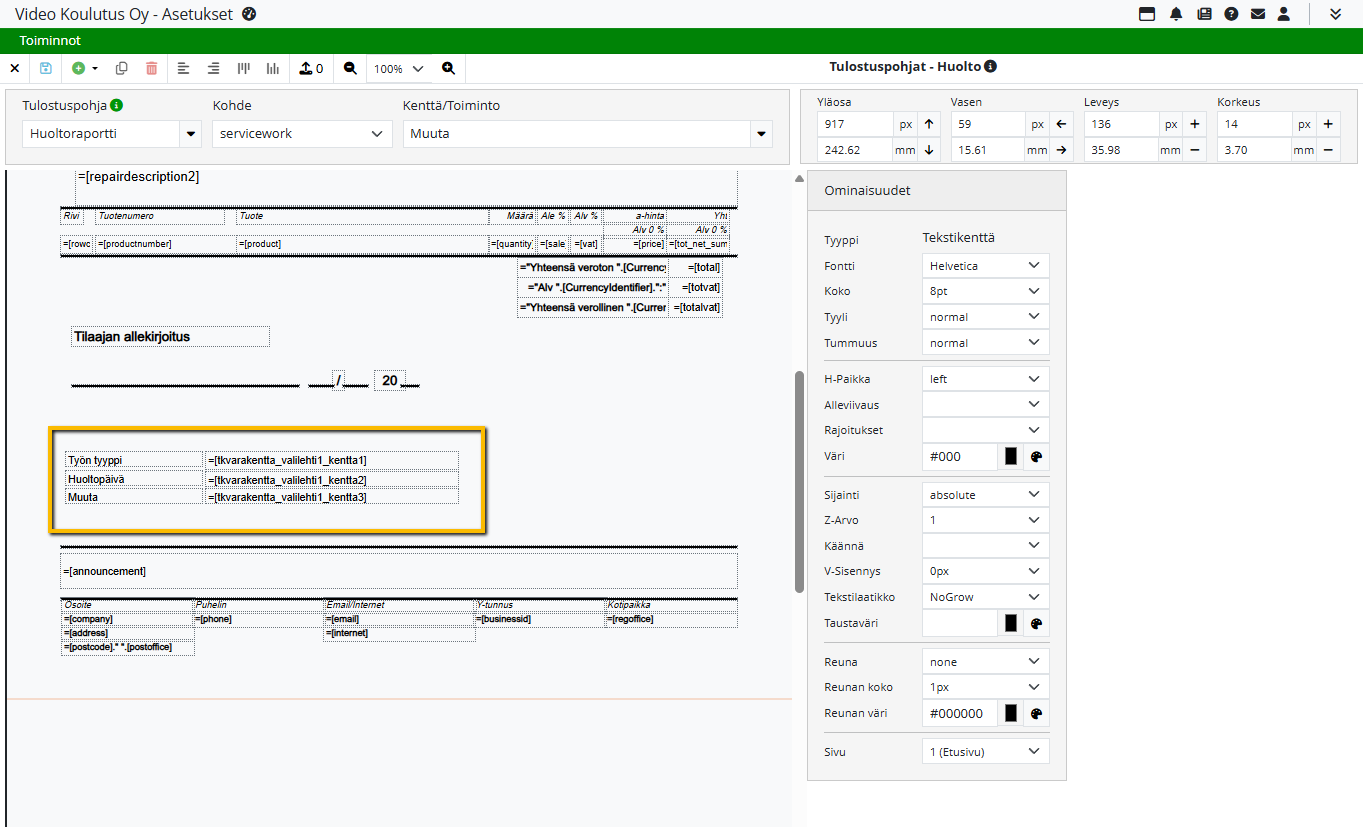Image resolution: width=1363 pixels, height=827 pixels.
Task: Expand the Koko dropdown showing 8pt
Action: coord(985,291)
